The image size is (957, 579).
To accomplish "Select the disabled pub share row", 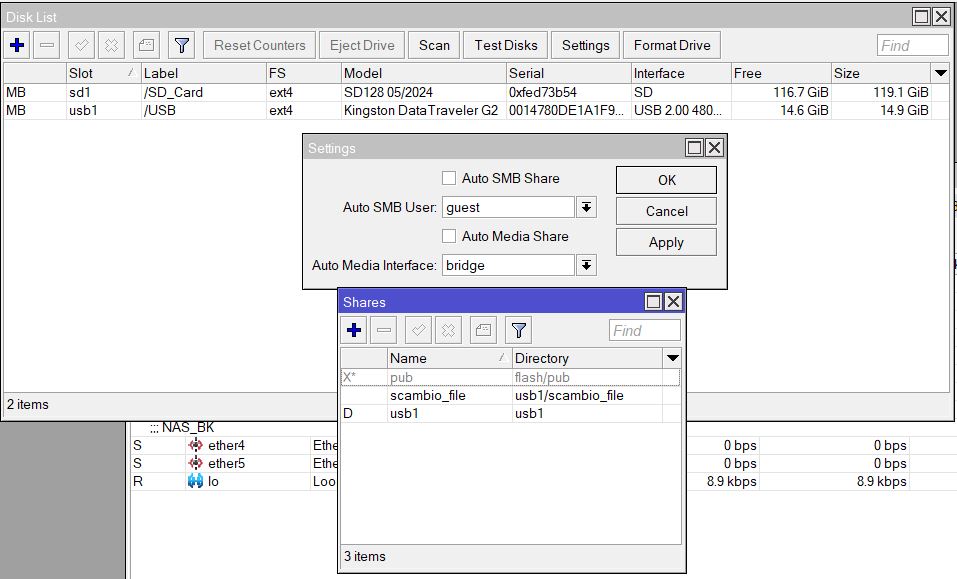I will (x=510, y=378).
